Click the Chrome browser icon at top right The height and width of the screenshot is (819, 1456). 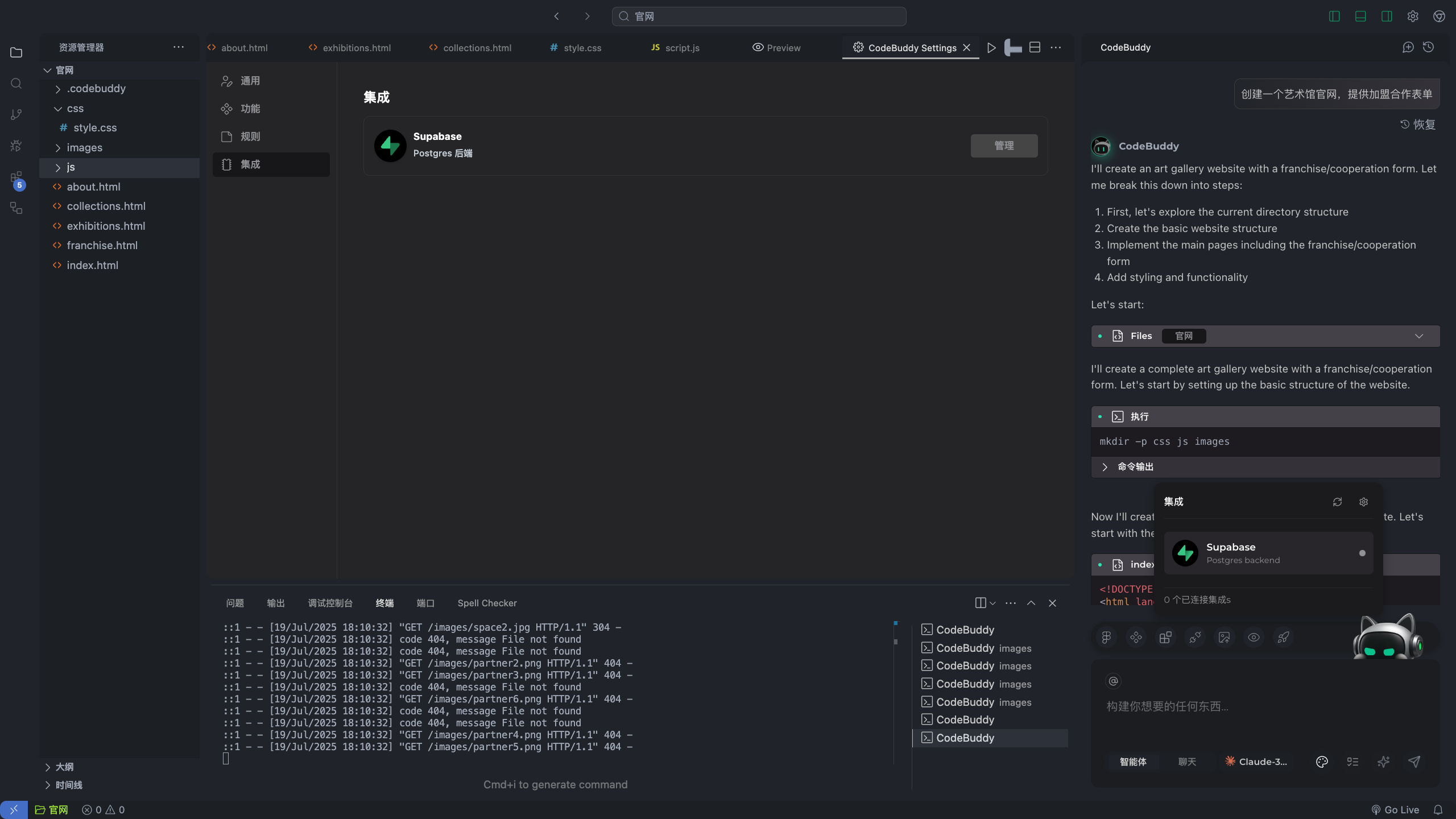[1439, 16]
